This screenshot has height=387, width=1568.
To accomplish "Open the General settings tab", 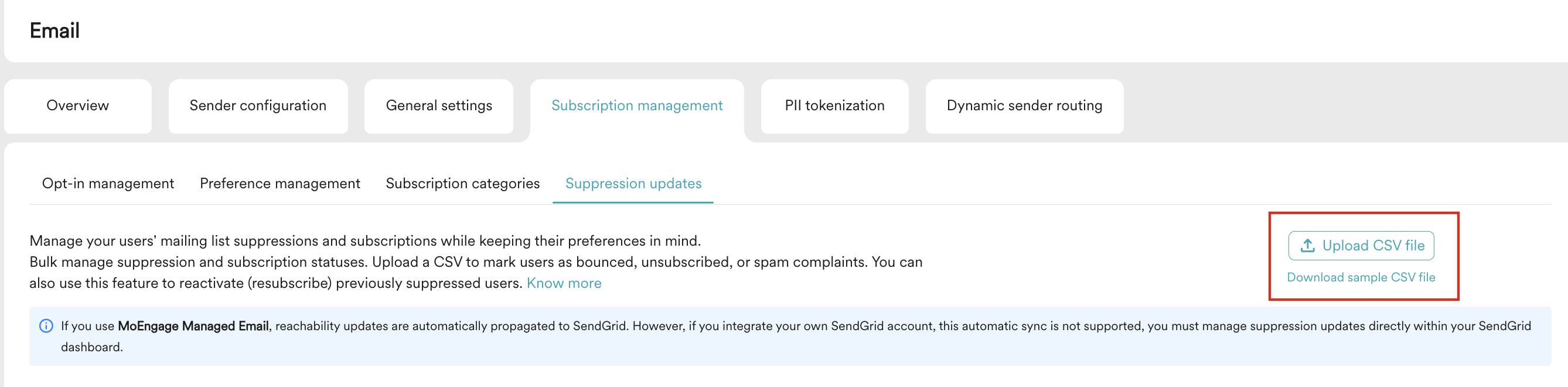I will (x=438, y=106).
